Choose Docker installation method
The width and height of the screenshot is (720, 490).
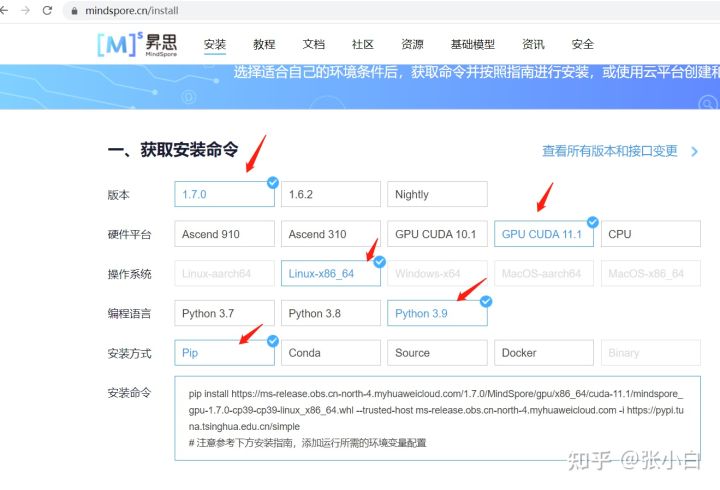(544, 353)
